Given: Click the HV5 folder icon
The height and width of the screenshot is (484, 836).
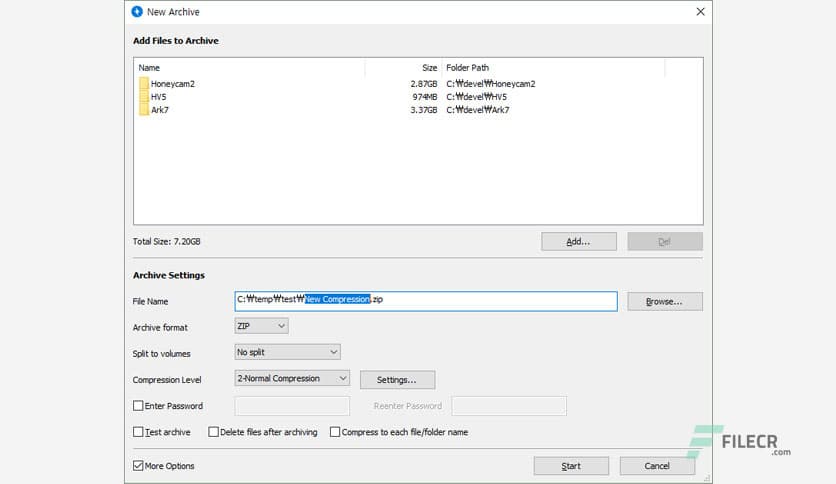Looking at the screenshot, I should point(144,96).
